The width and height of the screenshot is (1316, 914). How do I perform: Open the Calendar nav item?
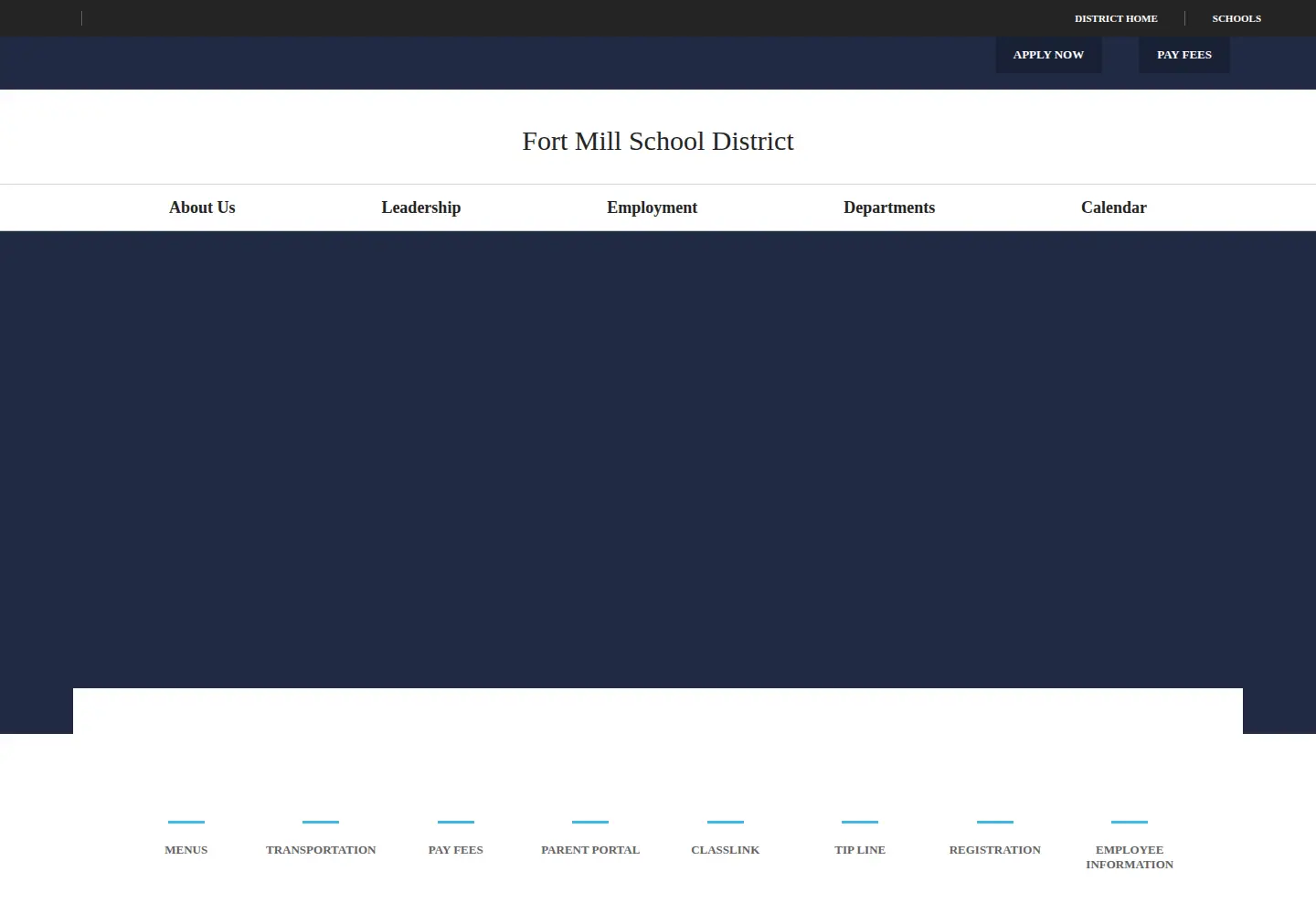click(x=1114, y=207)
